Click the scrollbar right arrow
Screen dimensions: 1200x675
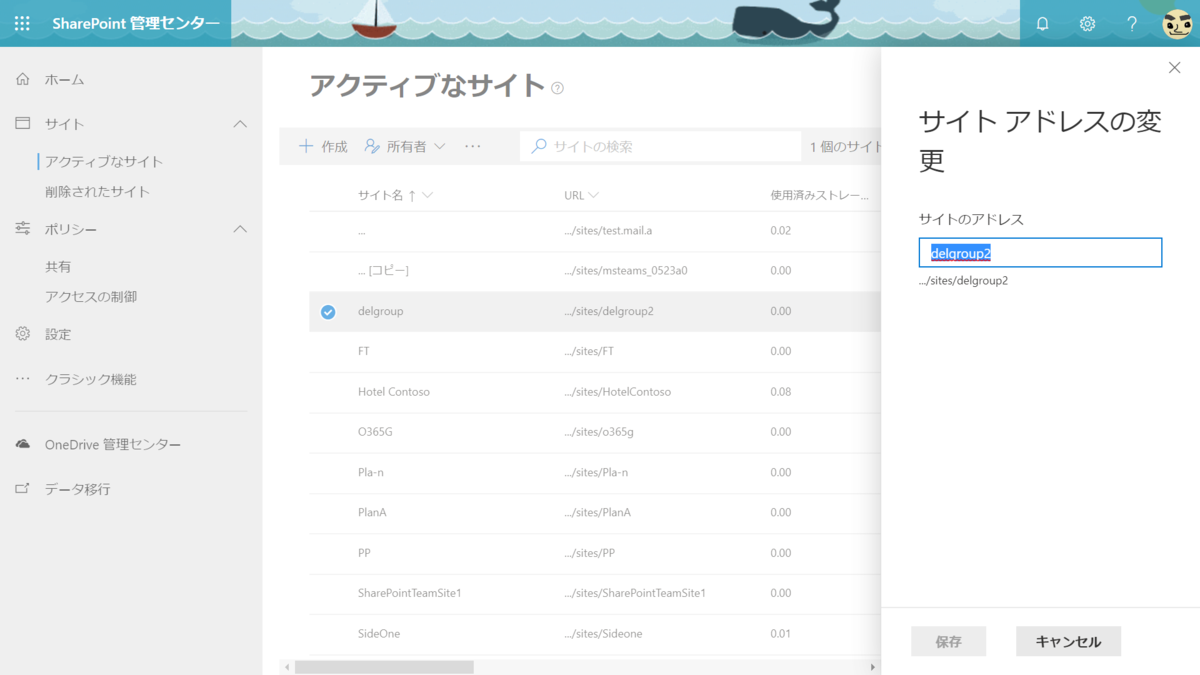click(x=872, y=667)
